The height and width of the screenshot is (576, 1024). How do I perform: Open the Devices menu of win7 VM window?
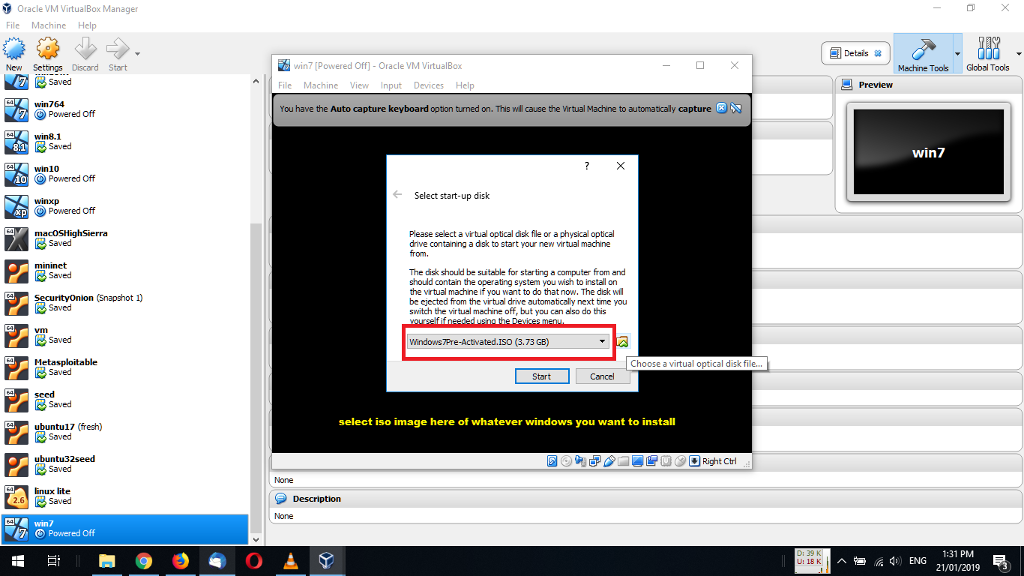click(x=428, y=86)
